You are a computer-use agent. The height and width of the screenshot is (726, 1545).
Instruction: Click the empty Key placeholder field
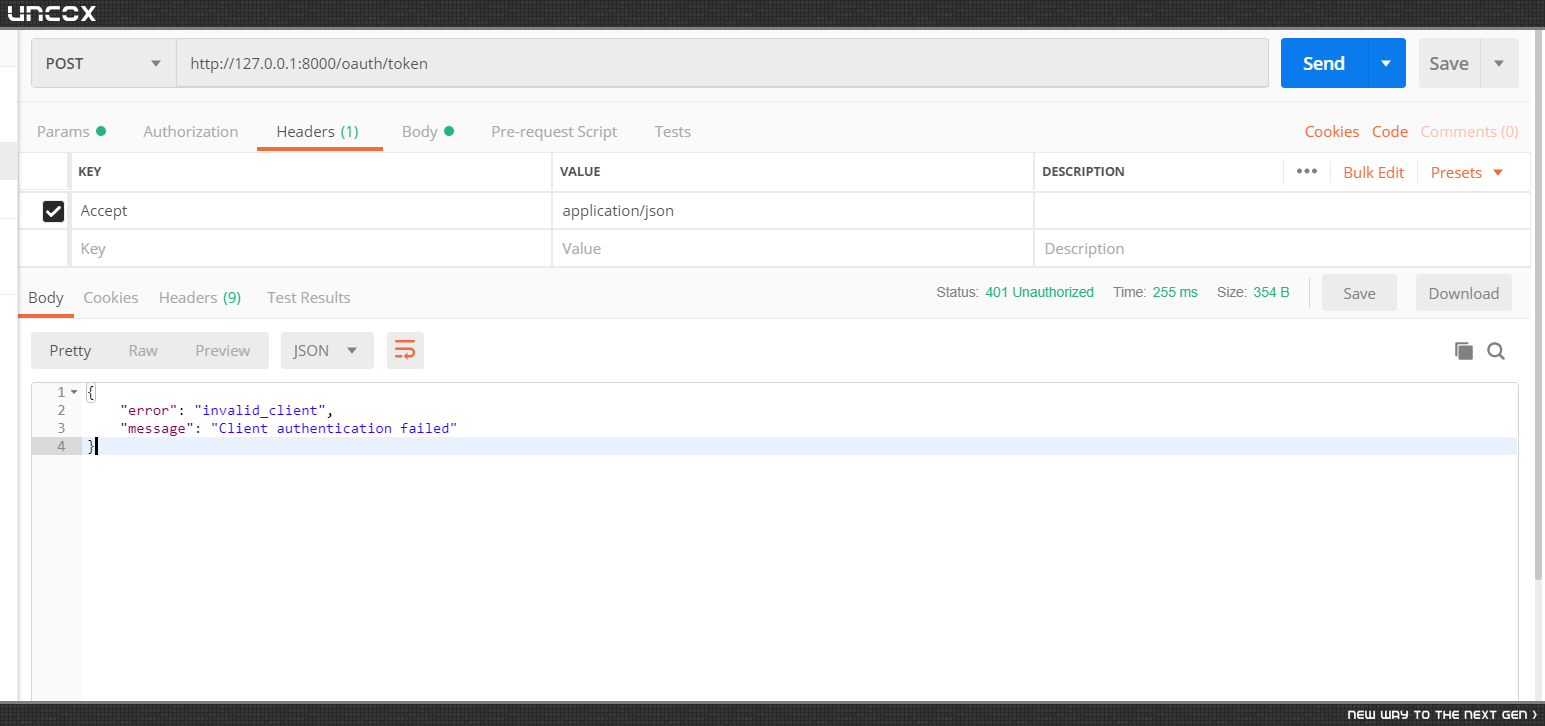(310, 248)
